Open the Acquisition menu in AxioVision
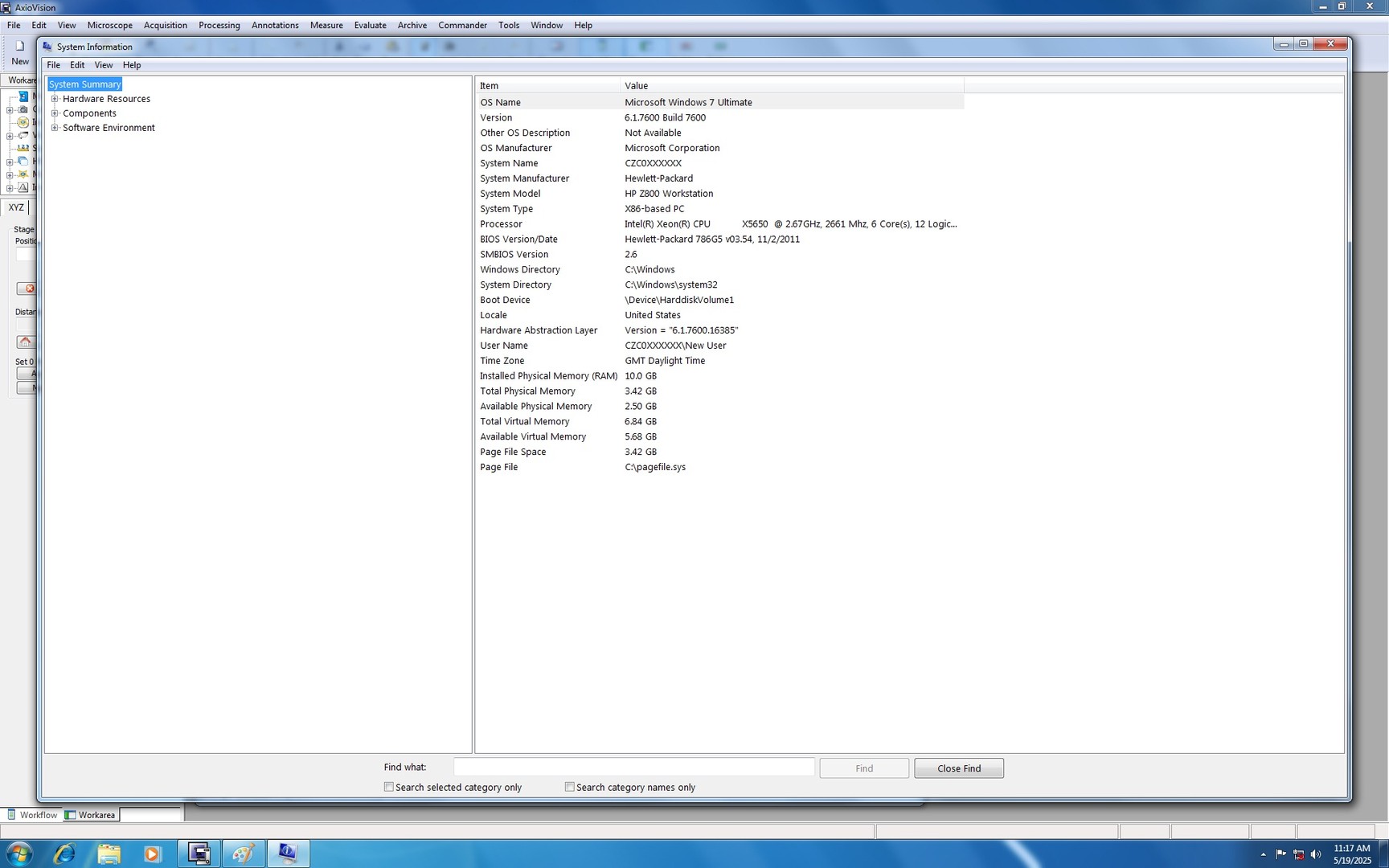The image size is (1389, 868). point(165,25)
